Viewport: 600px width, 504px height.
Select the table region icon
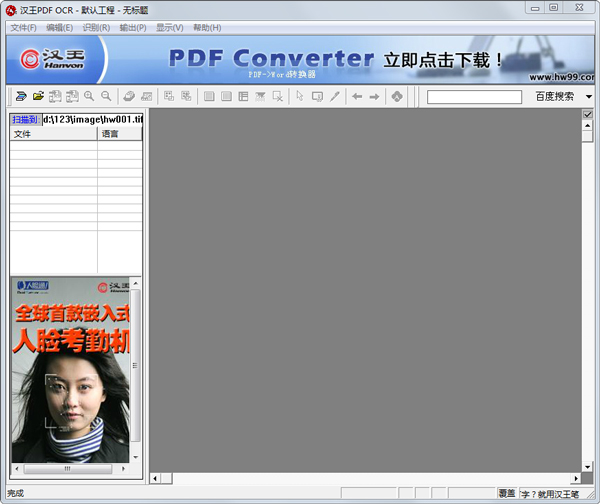(243, 96)
